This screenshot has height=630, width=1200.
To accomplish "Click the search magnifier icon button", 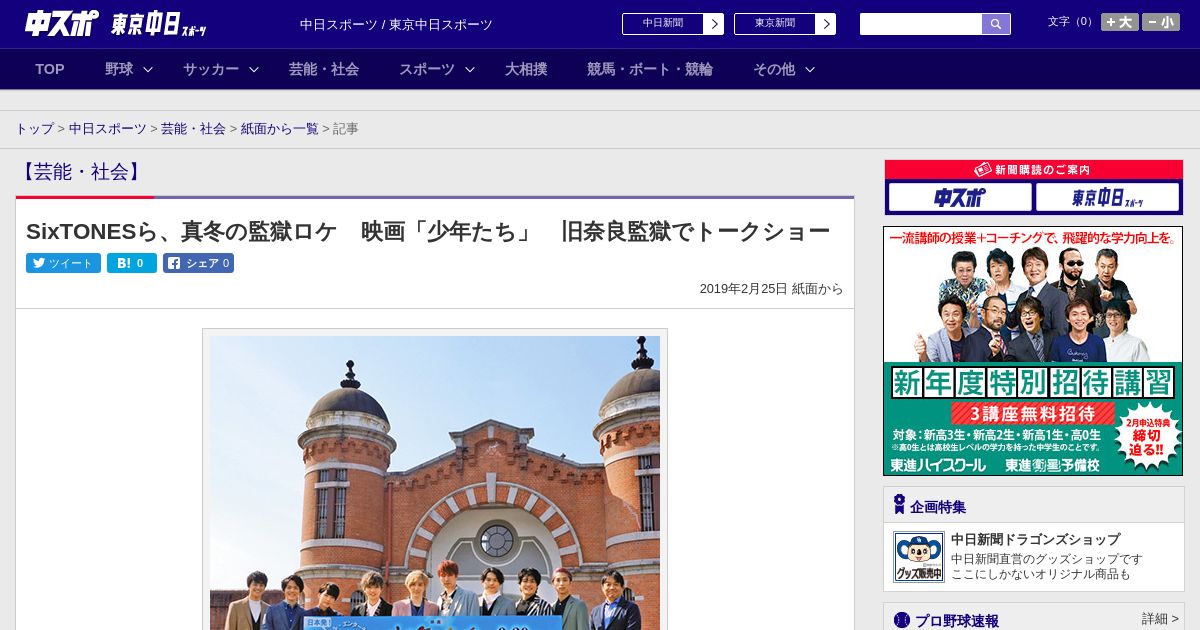I will tap(995, 24).
